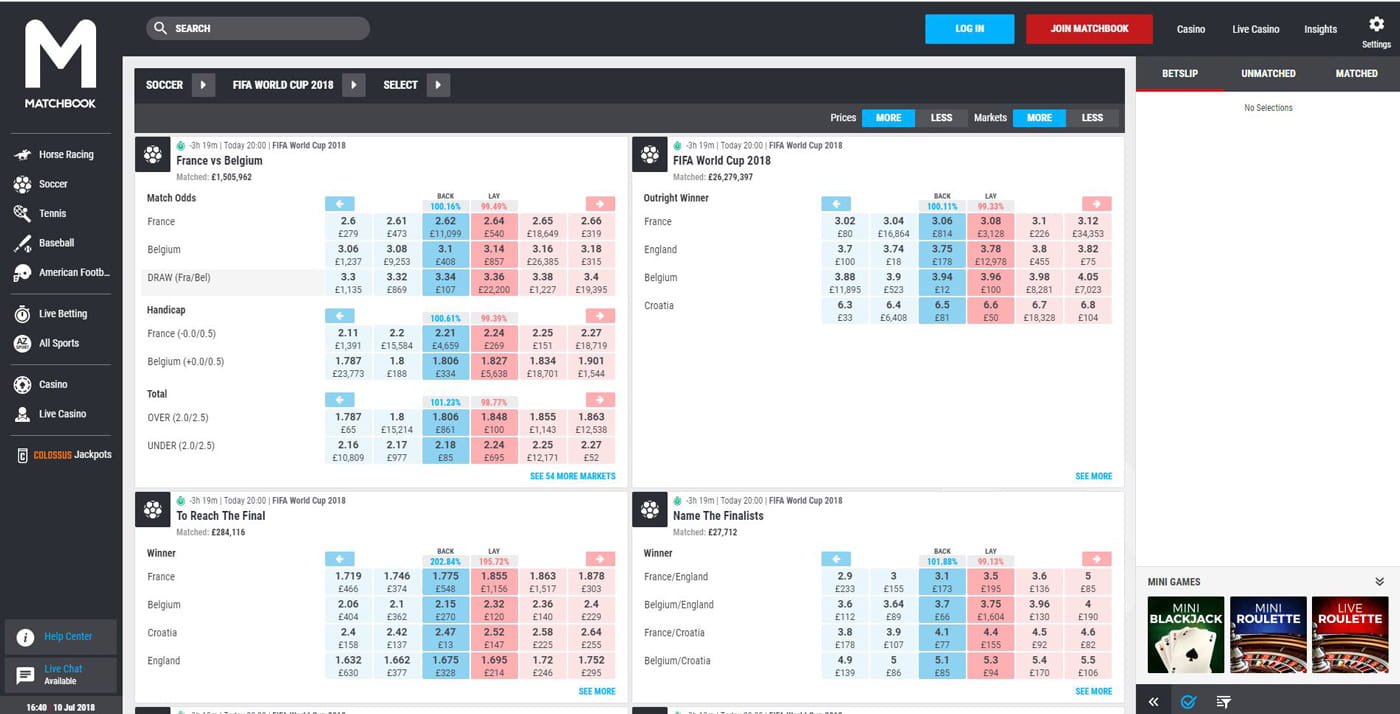The image size is (1400, 714).
Task: Set Markets to MORE
Action: (x=1039, y=118)
